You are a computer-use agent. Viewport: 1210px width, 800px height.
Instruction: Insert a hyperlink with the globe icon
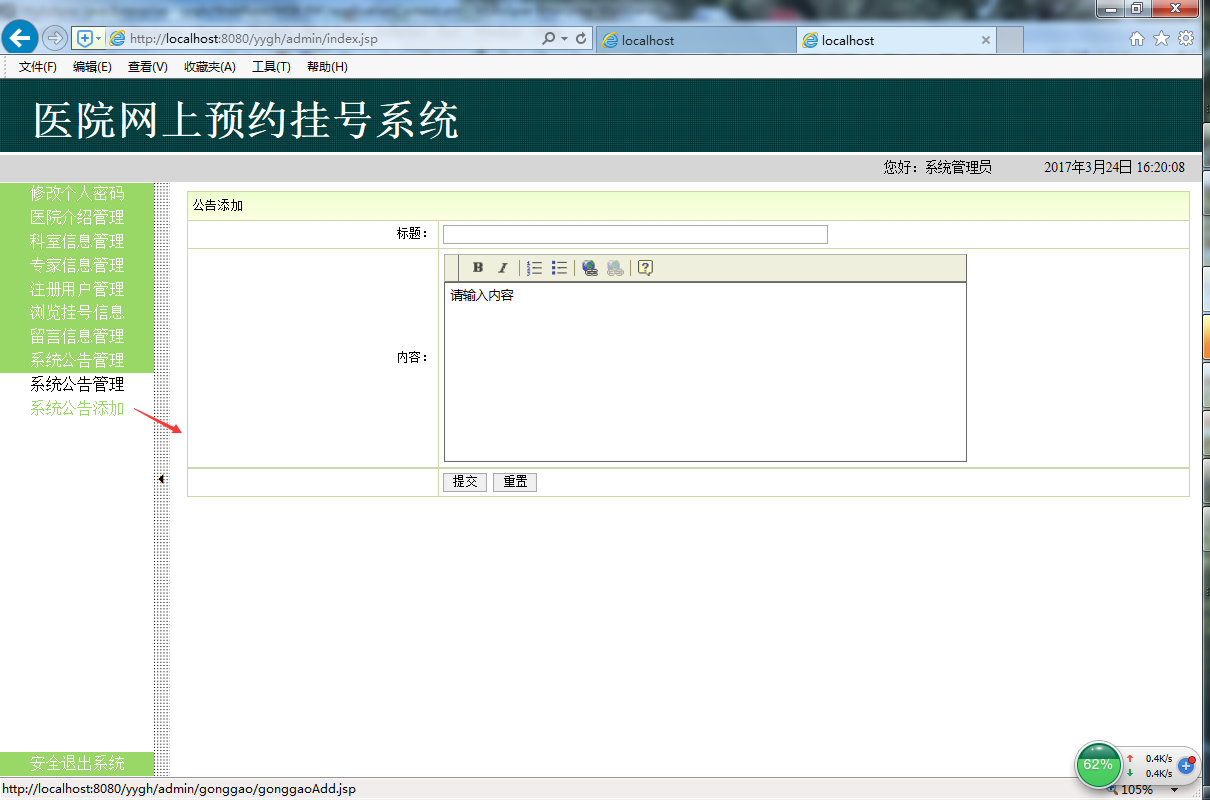(590, 268)
